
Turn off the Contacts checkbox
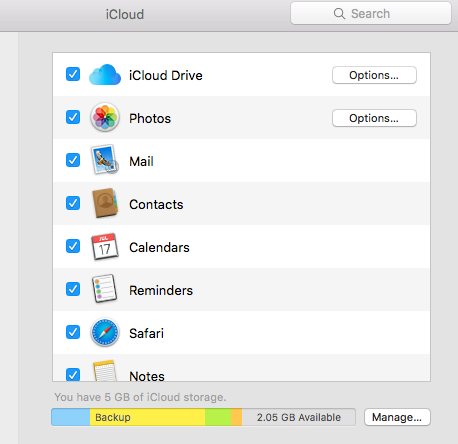pyautogui.click(x=73, y=203)
